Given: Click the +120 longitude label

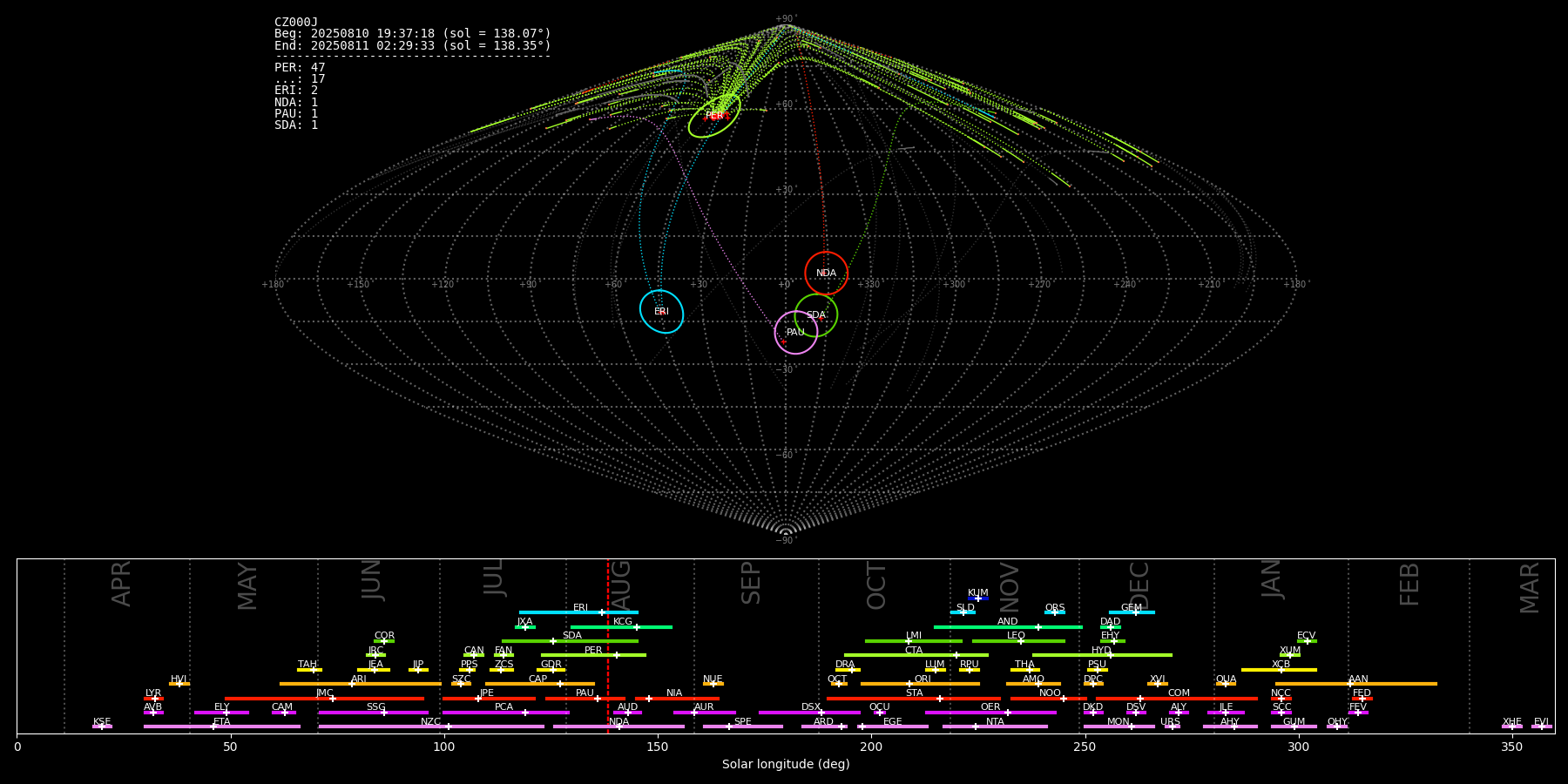Looking at the screenshot, I should click(443, 284).
